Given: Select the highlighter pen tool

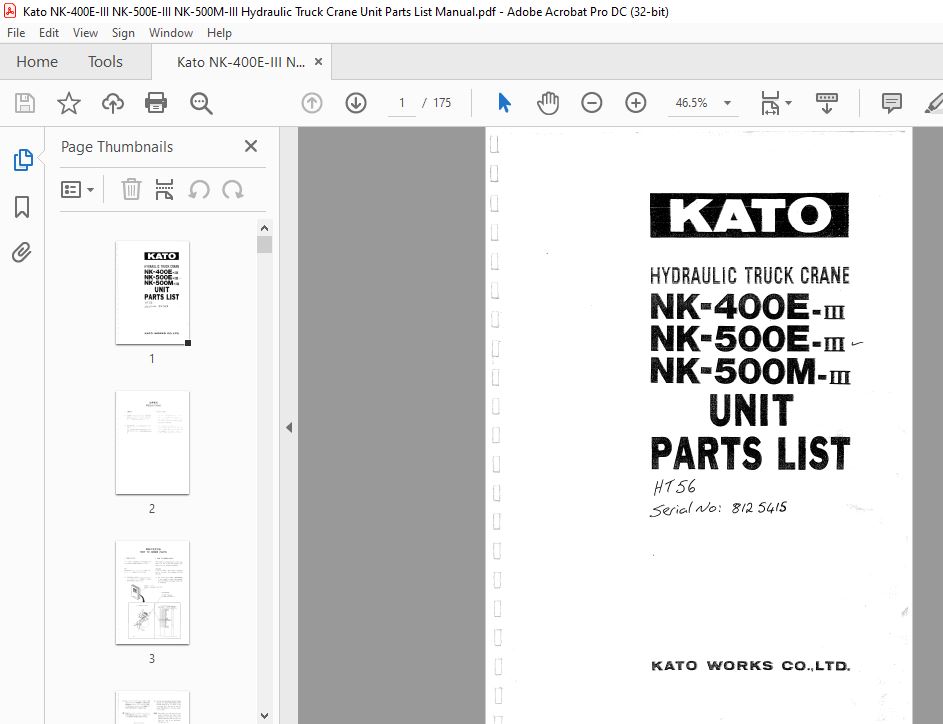Looking at the screenshot, I should [933, 103].
